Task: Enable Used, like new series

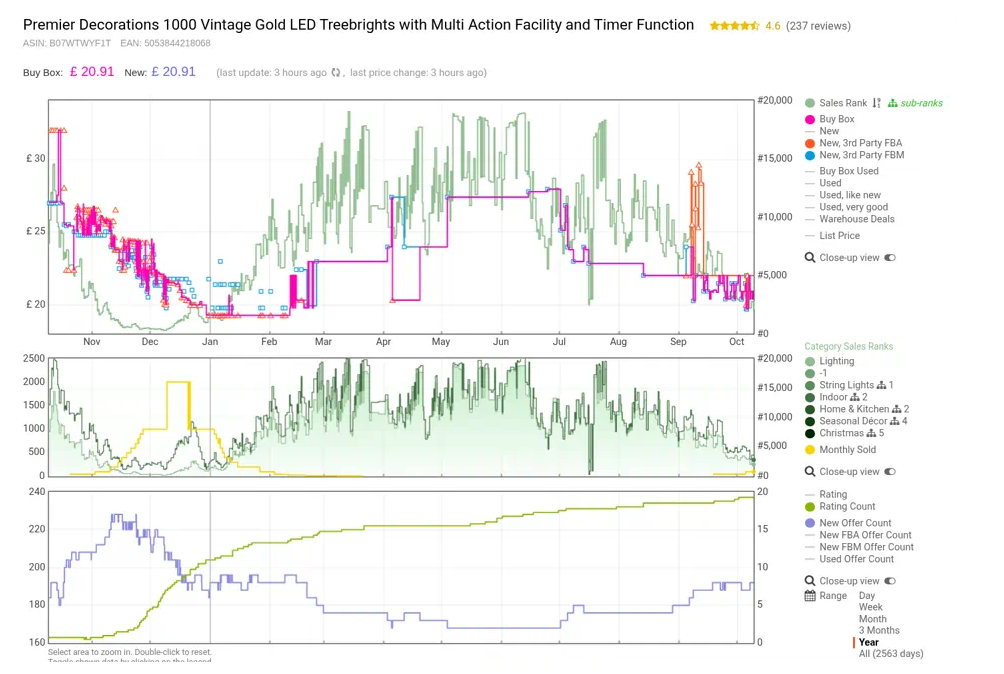Action: (843, 195)
